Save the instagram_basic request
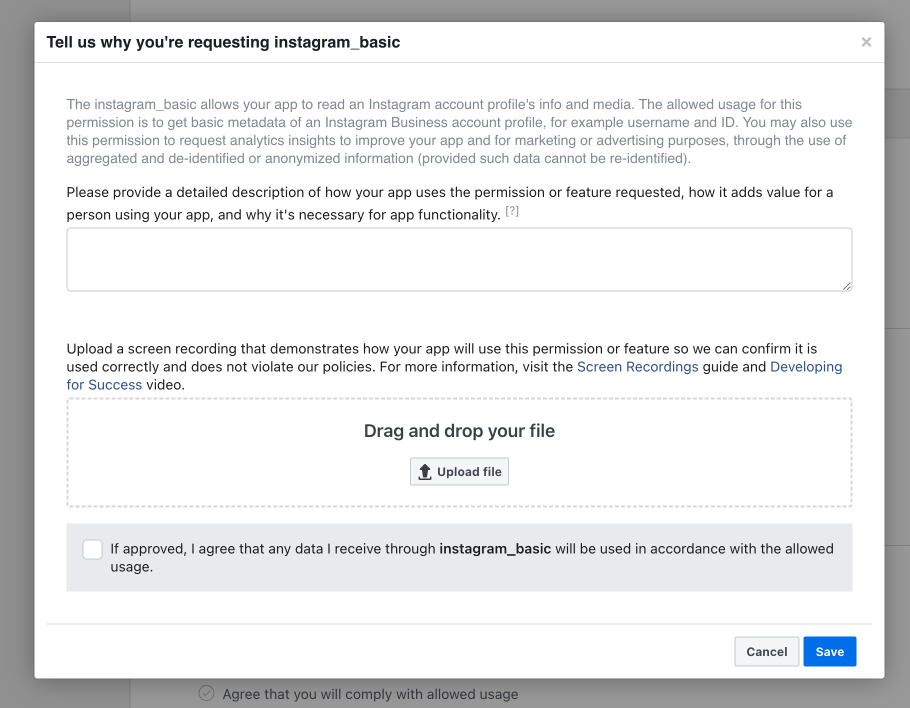Image resolution: width=910 pixels, height=708 pixels. 829,651
